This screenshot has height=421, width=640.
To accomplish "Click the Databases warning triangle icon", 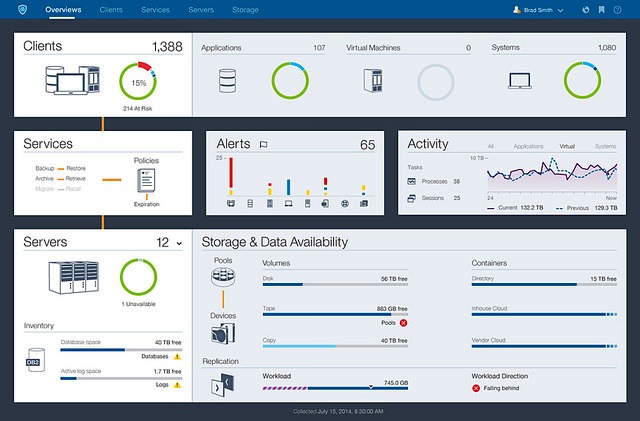I will [x=177, y=356].
